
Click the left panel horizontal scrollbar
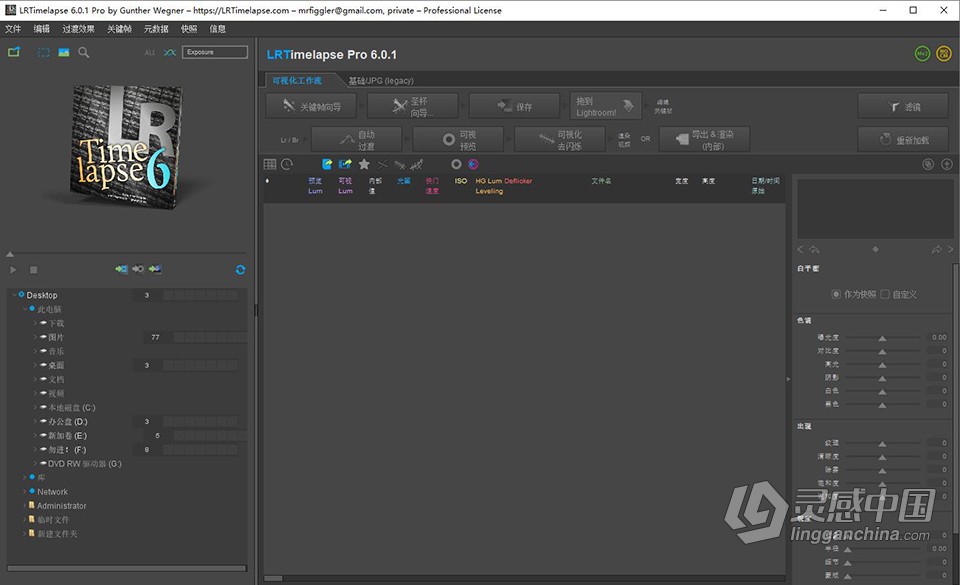coord(127,568)
